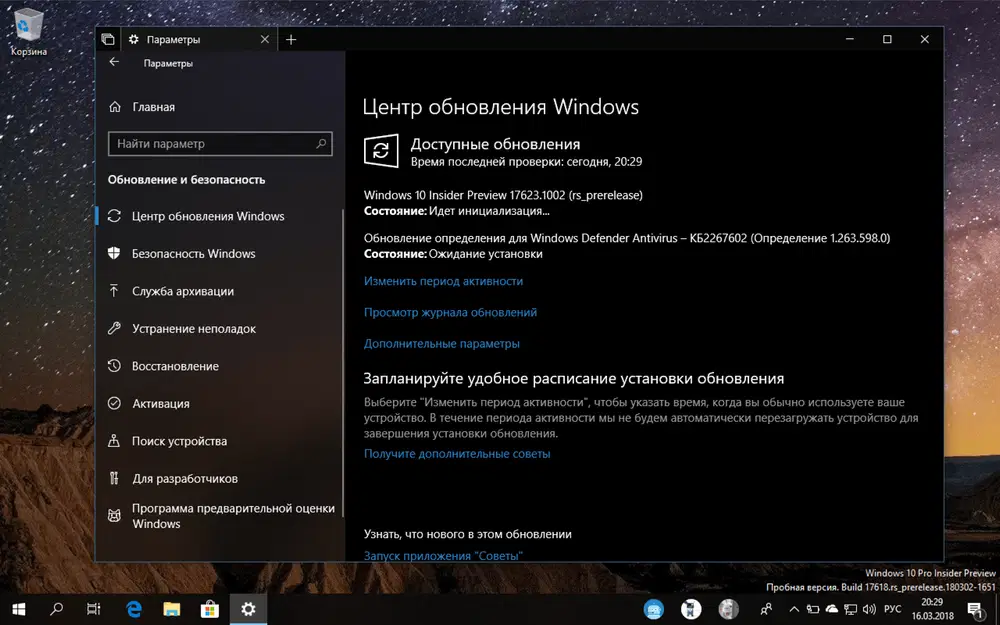This screenshot has height=625, width=1000.
Task: Go back using the arrow next to Параметры
Action: [114, 62]
